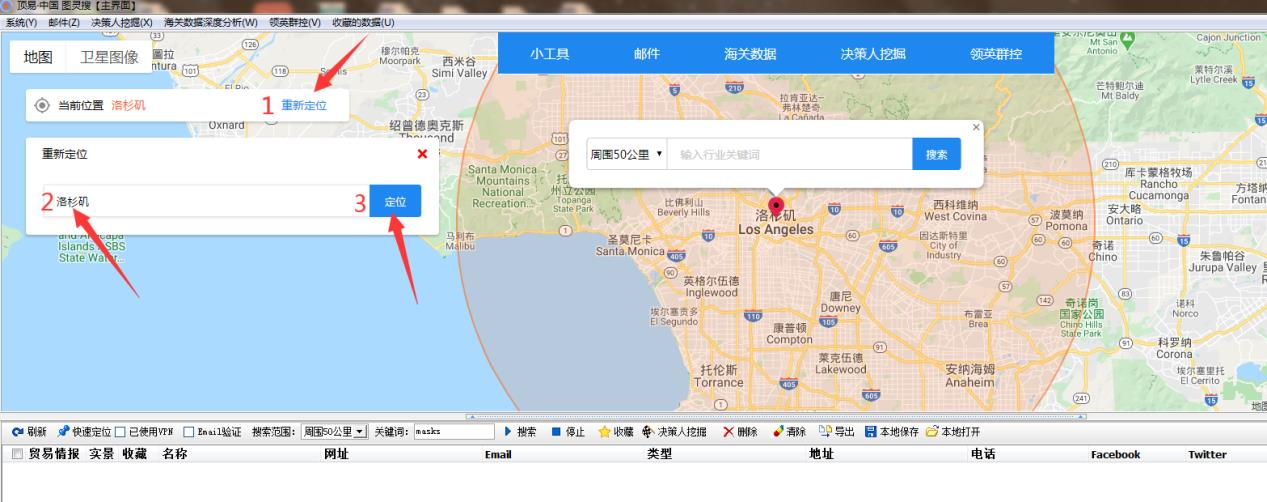Click the 重新定位 link

click(303, 105)
